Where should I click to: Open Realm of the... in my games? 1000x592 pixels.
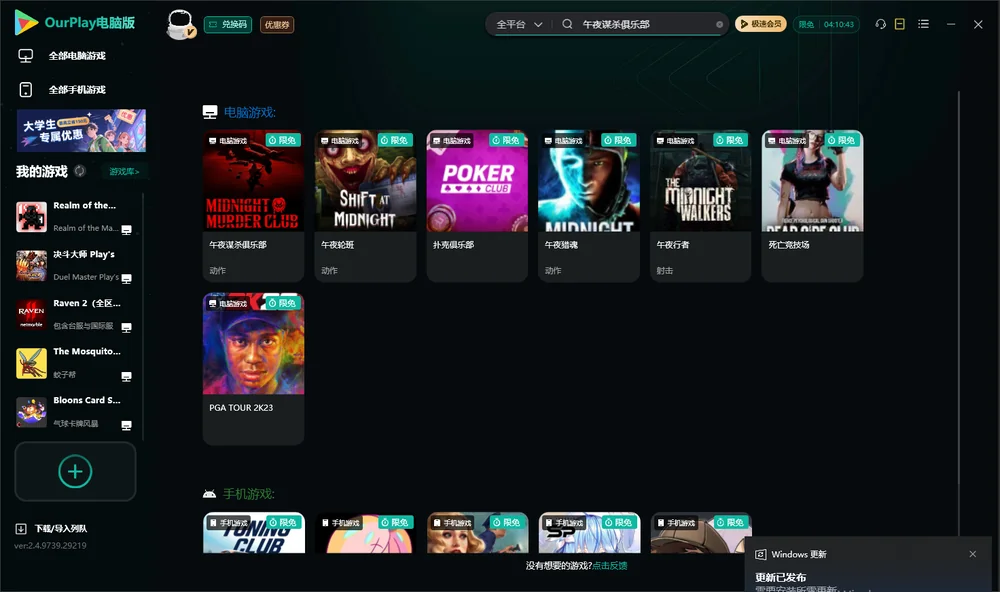[x=74, y=217]
